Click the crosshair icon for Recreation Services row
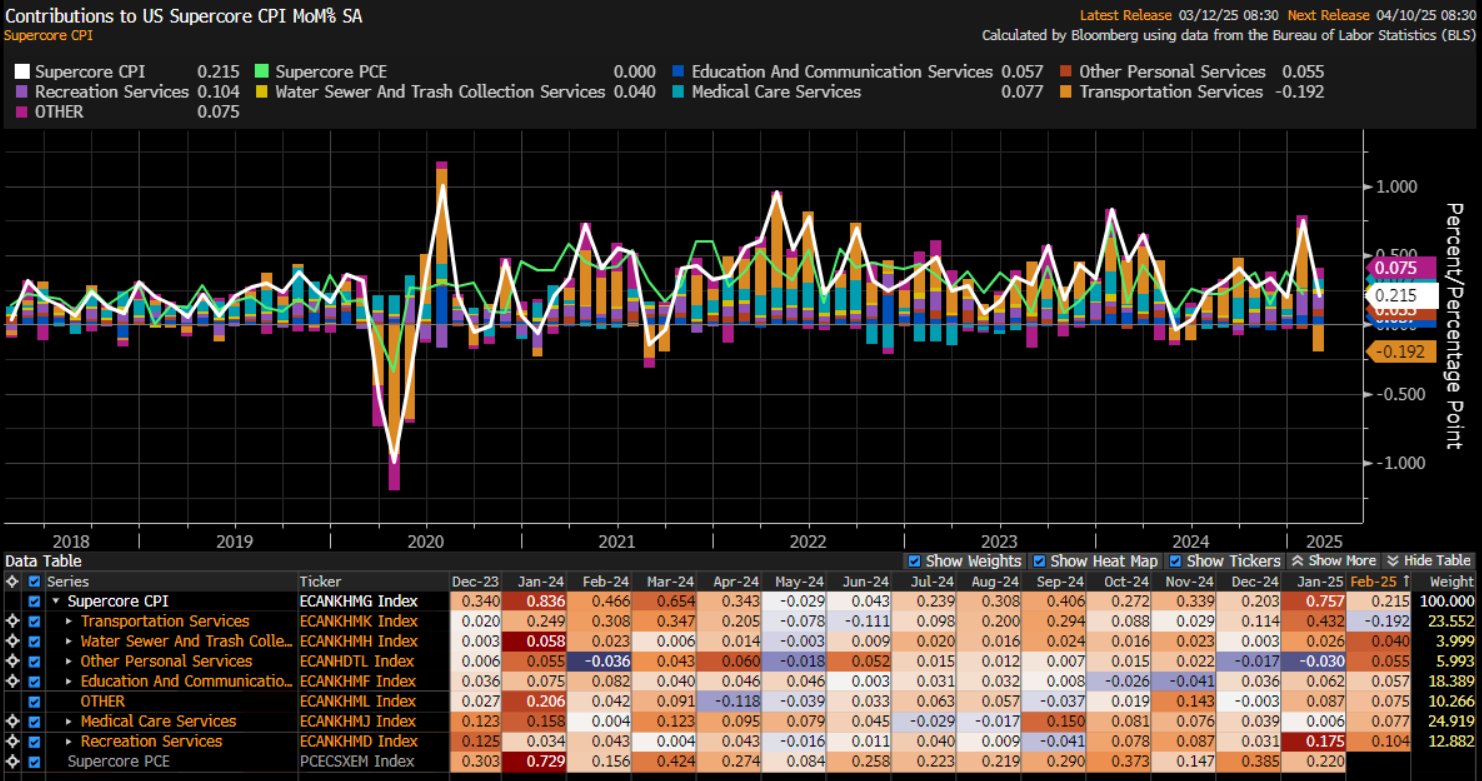The width and height of the screenshot is (1482, 781). (x=12, y=741)
